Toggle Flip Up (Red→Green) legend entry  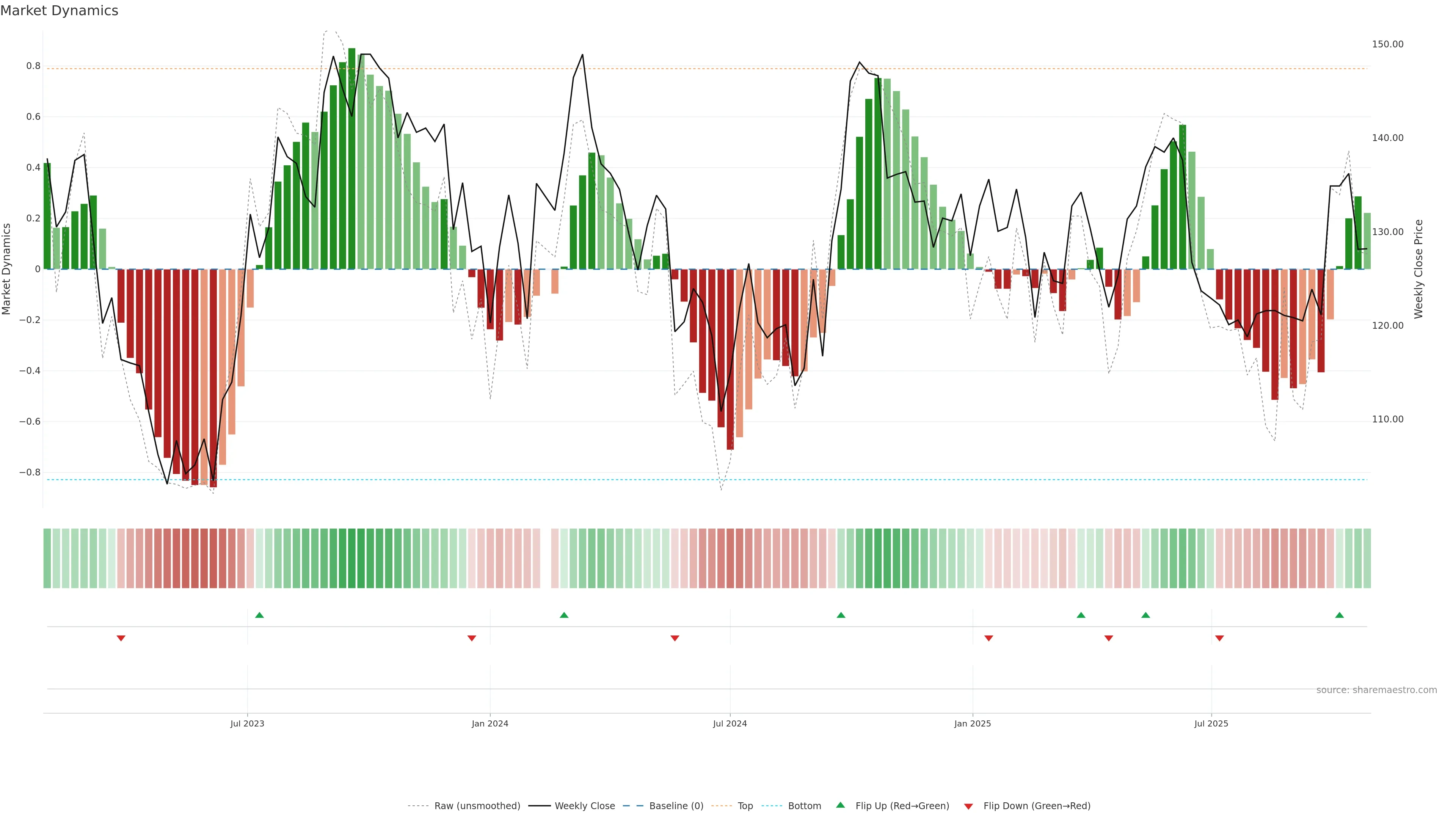click(x=902, y=806)
